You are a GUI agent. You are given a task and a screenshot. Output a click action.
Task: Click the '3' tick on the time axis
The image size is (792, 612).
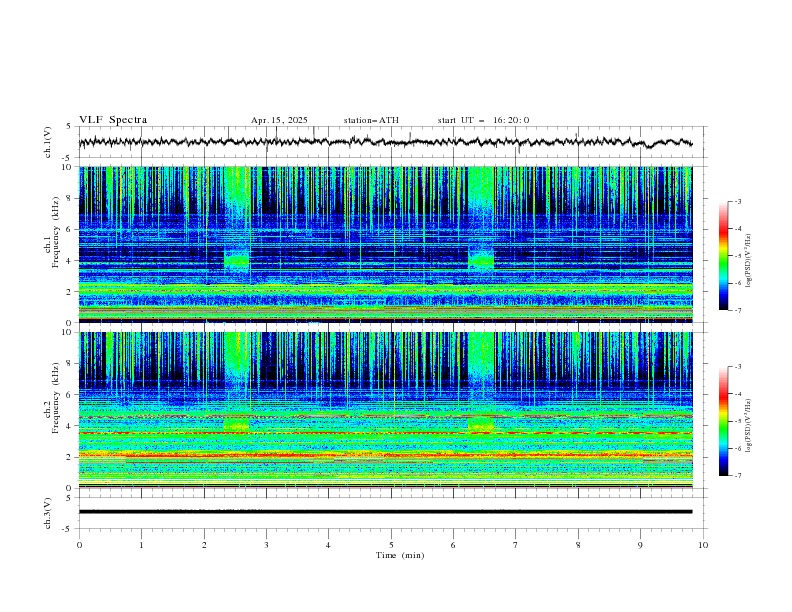point(266,545)
